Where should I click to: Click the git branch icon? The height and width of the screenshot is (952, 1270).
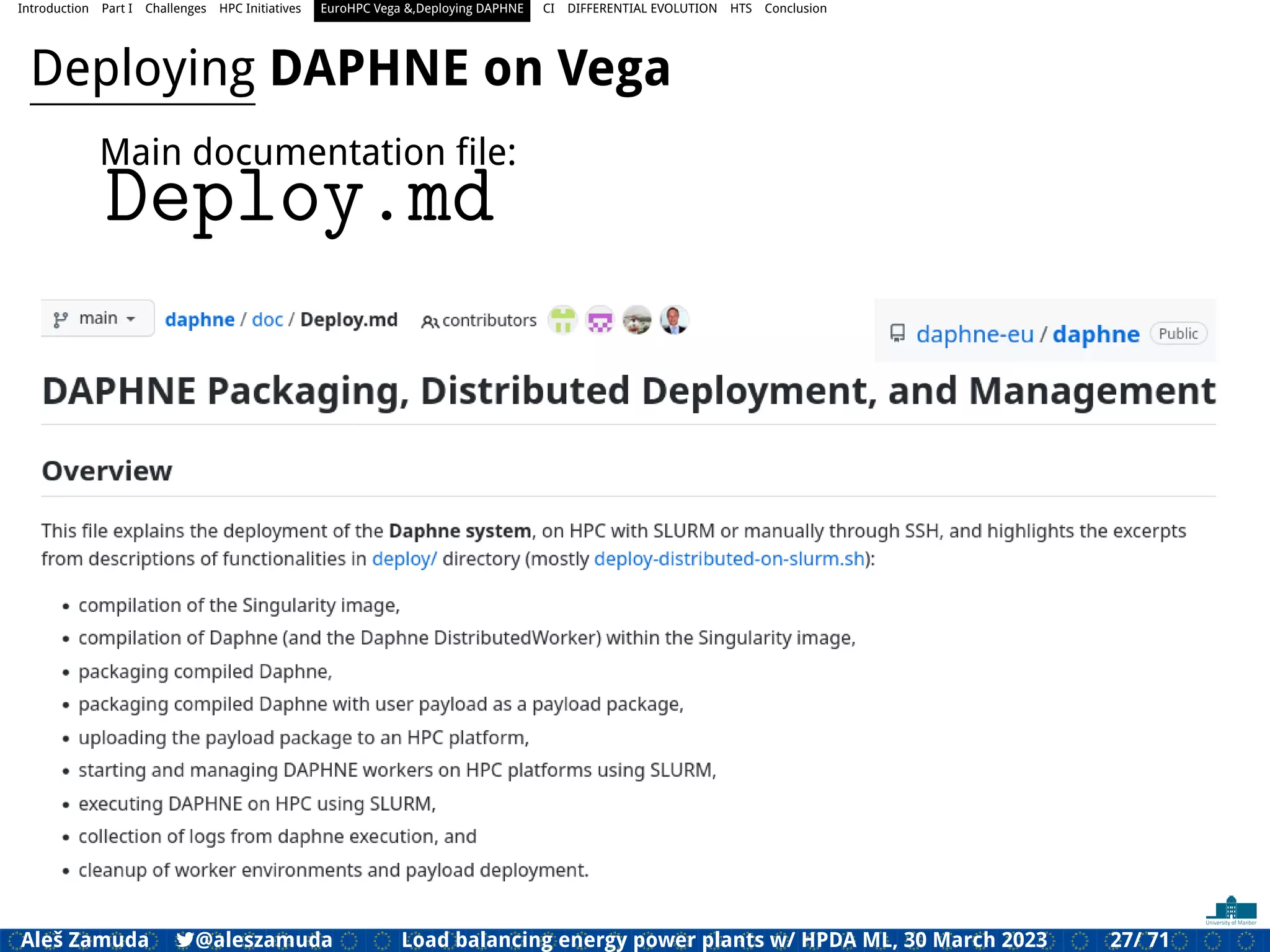(60, 320)
